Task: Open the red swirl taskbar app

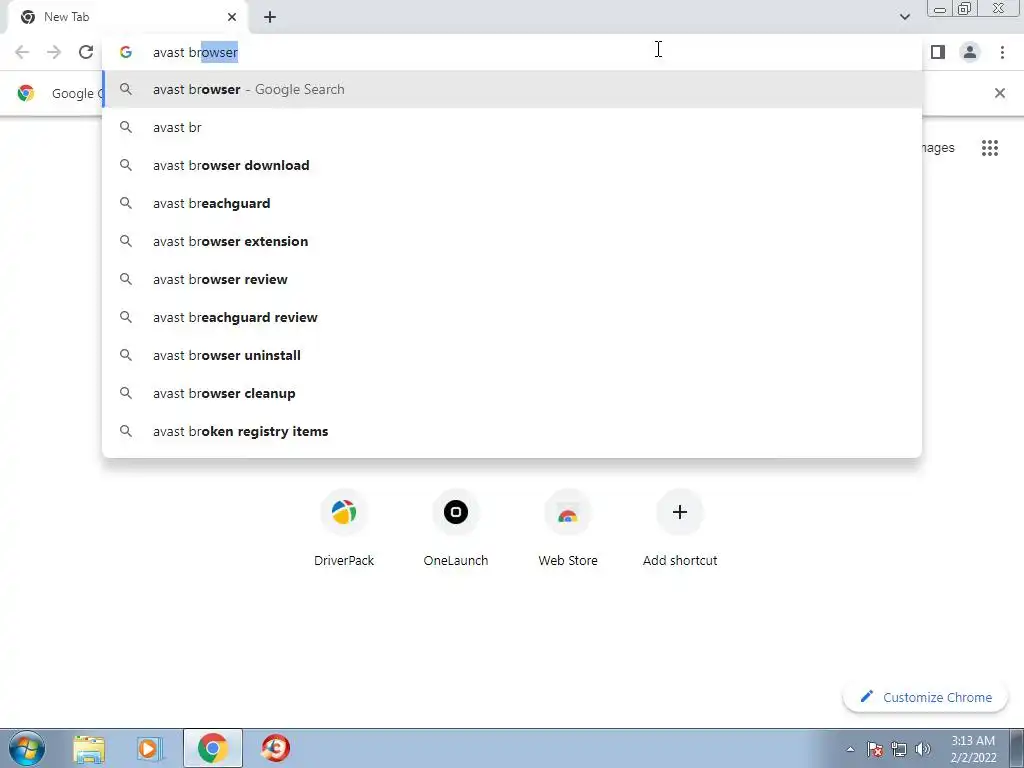Action: tap(276, 748)
